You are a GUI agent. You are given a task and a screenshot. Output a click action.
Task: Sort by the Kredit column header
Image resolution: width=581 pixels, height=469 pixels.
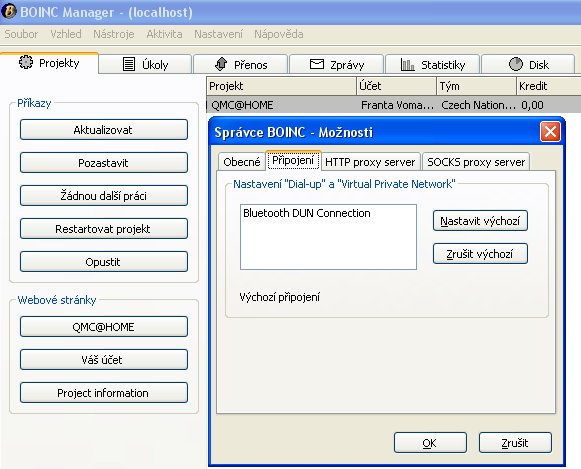548,86
